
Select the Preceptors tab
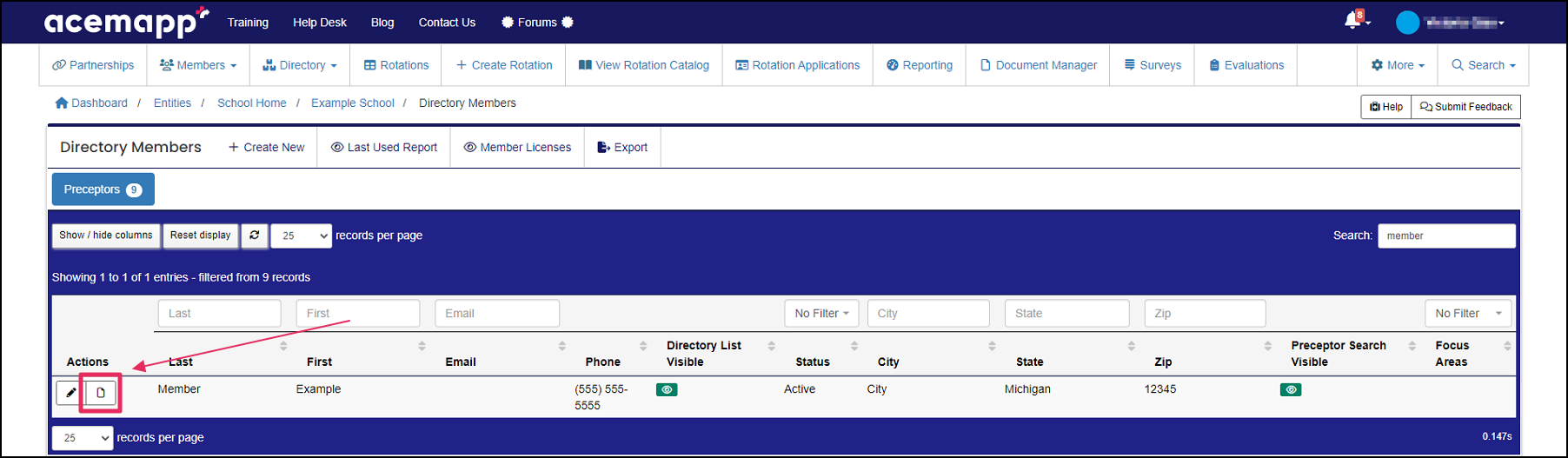click(x=103, y=189)
